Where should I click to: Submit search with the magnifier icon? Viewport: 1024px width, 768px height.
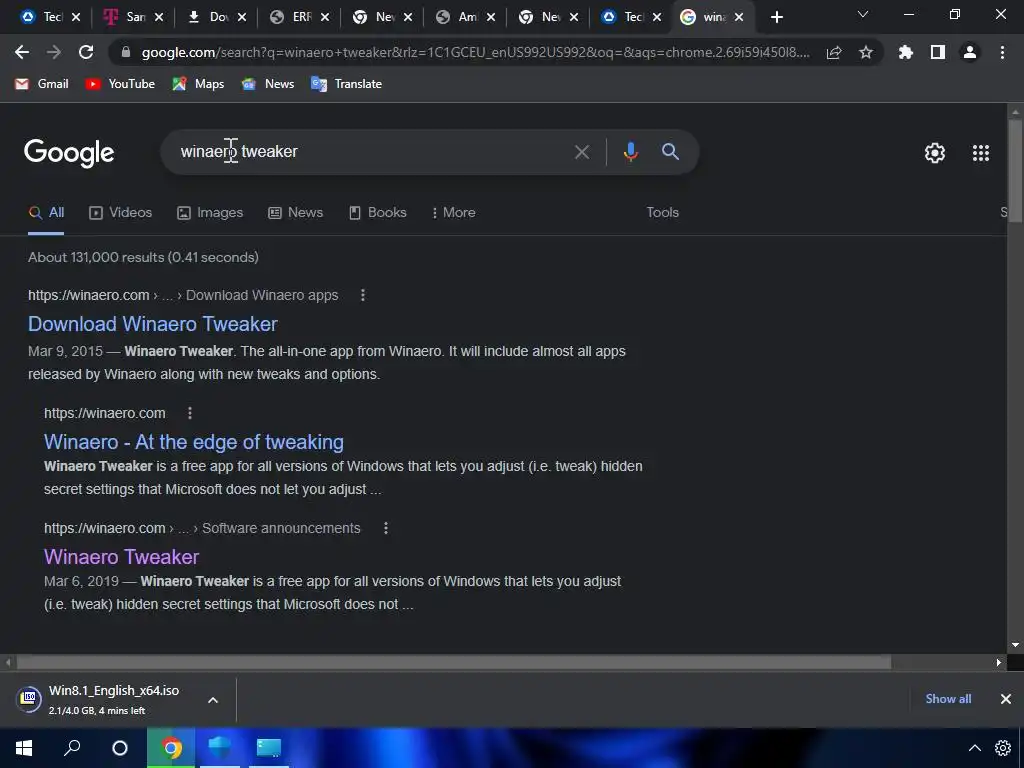pos(670,152)
